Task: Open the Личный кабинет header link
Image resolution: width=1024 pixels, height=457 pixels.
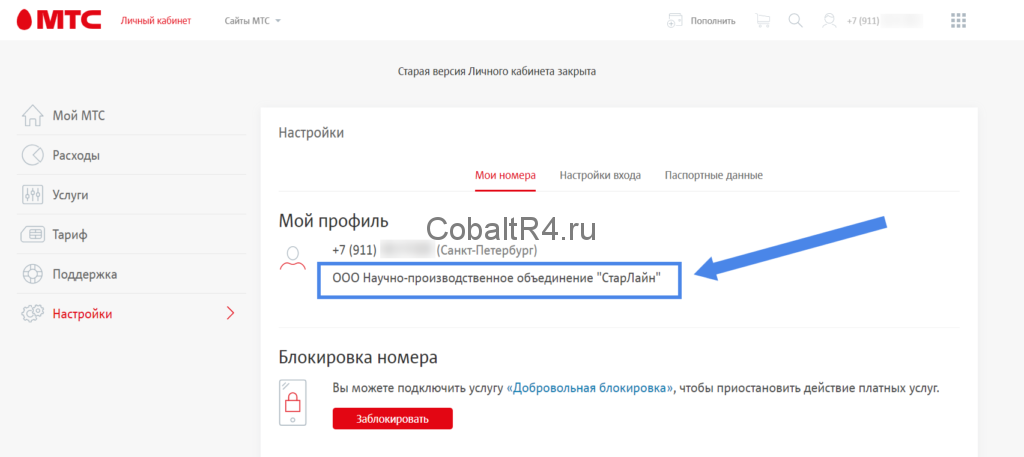Action: tap(155, 20)
